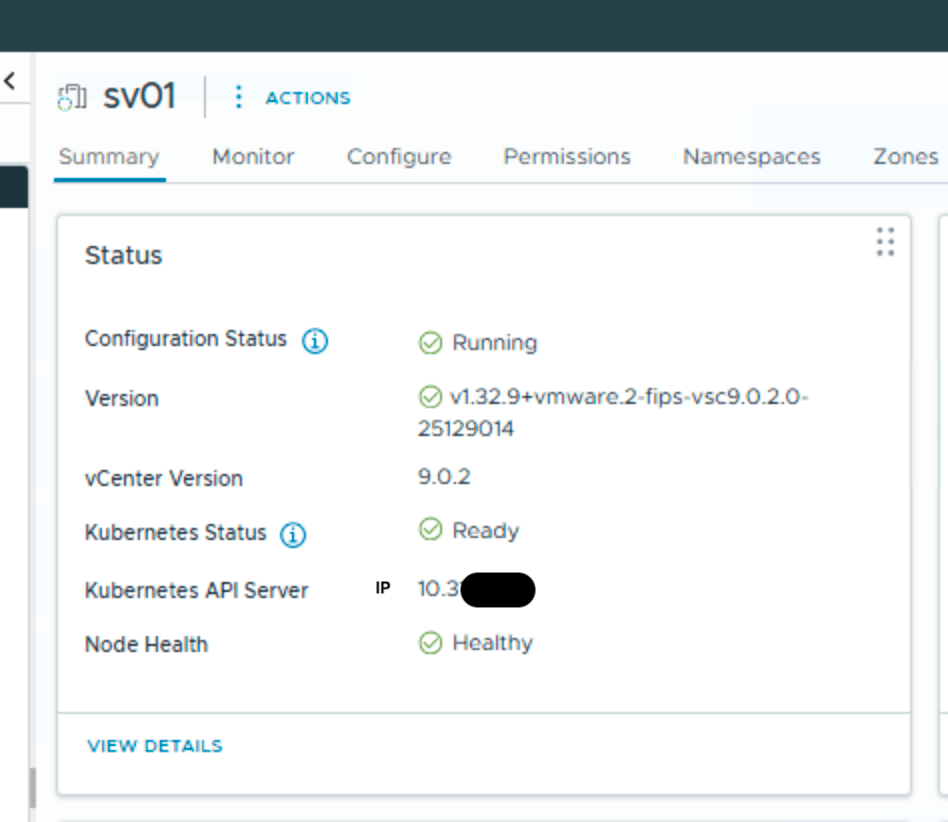Open the Configure tab
The width and height of the screenshot is (948, 822).
point(399,157)
